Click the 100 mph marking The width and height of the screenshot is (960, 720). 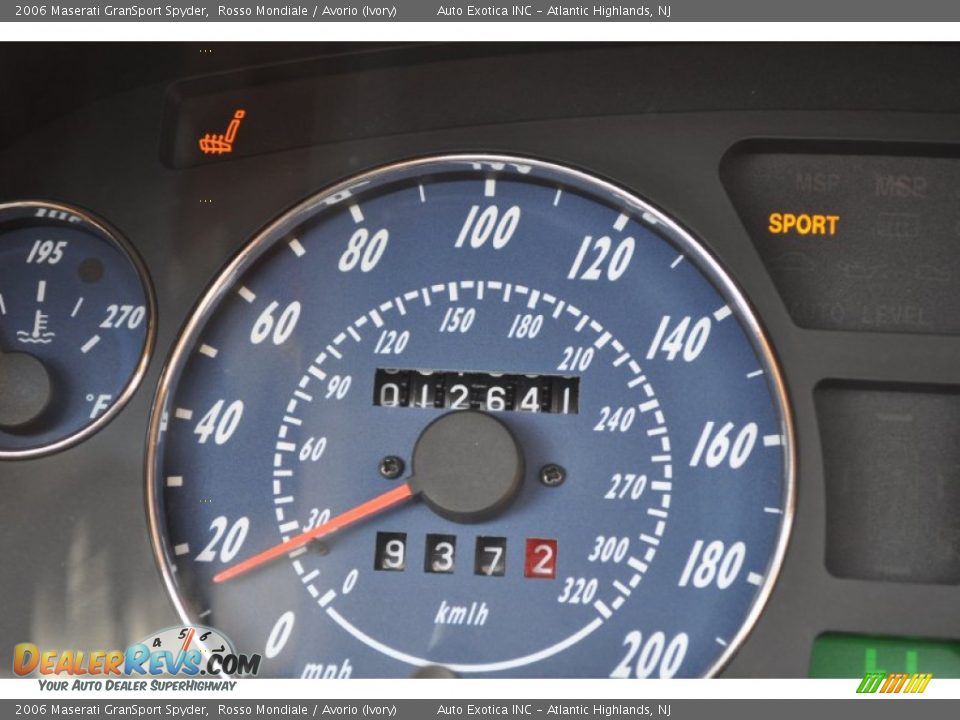[488, 227]
